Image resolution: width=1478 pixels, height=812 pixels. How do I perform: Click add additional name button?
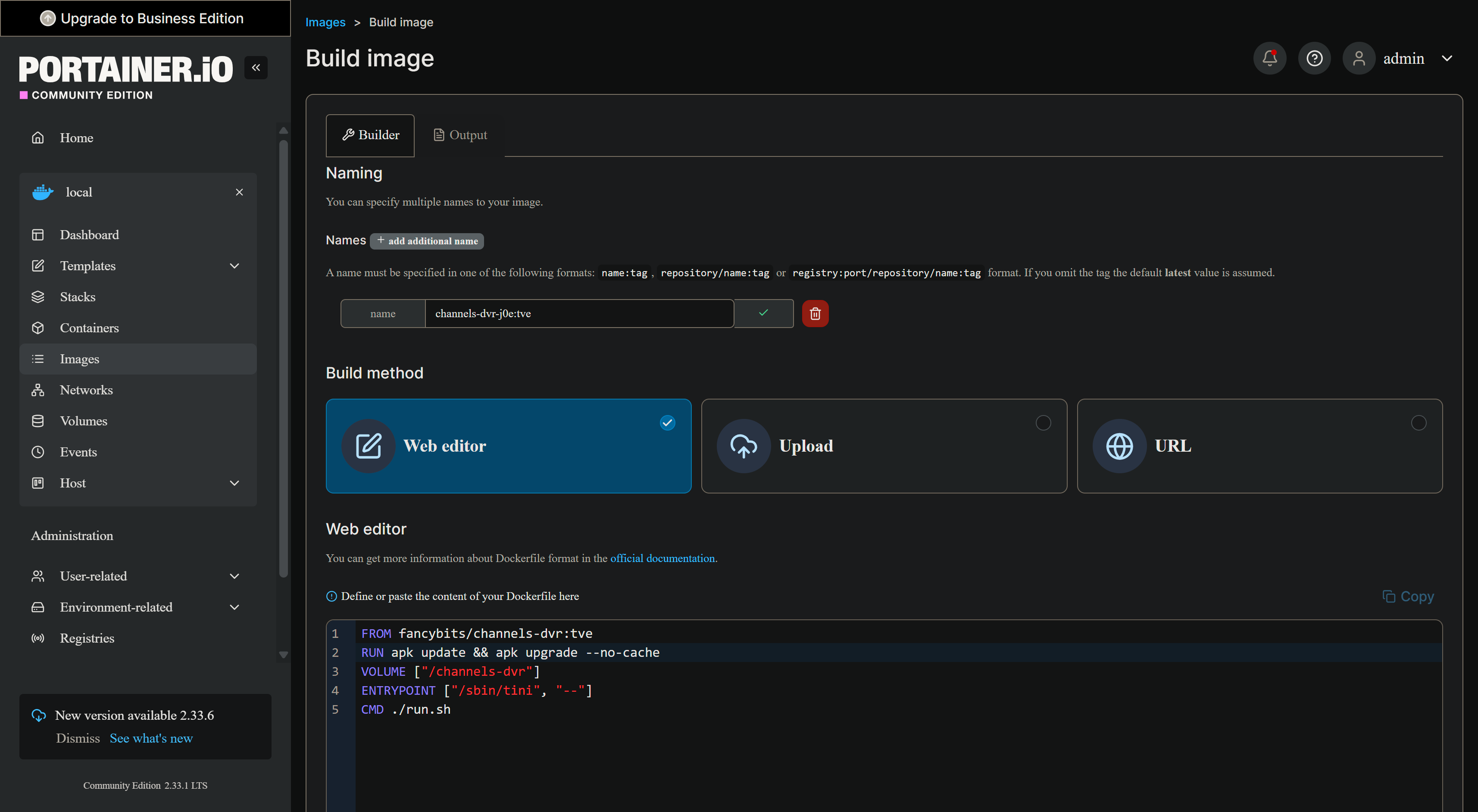pos(427,241)
